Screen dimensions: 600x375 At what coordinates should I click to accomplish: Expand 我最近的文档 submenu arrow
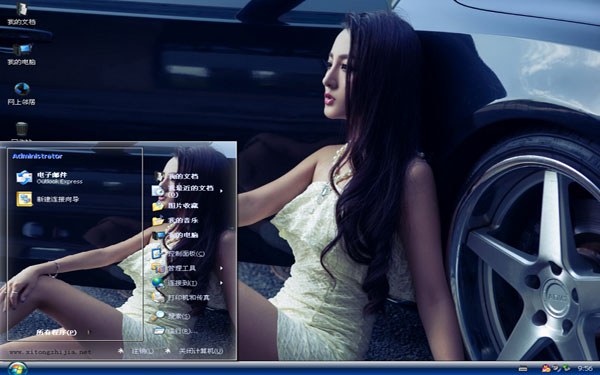(x=221, y=191)
